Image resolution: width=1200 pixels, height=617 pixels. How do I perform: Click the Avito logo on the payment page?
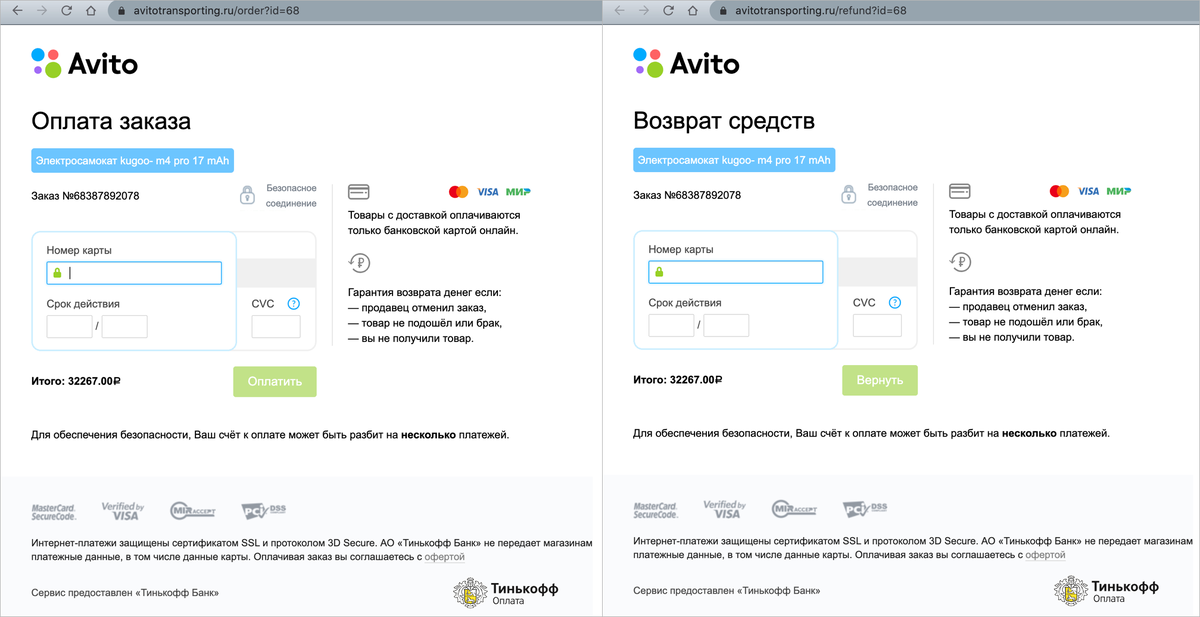[84, 62]
